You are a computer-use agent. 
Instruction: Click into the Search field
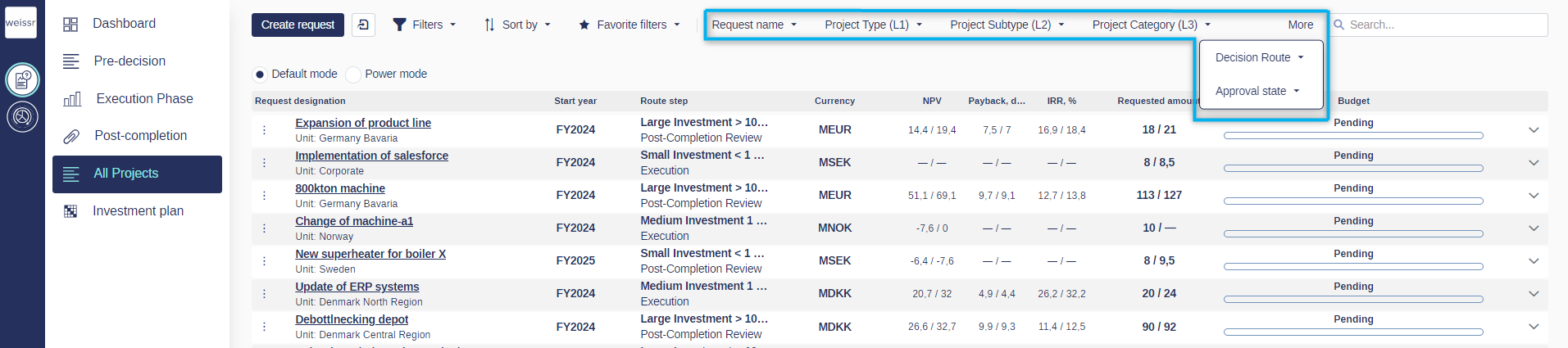point(1438,25)
